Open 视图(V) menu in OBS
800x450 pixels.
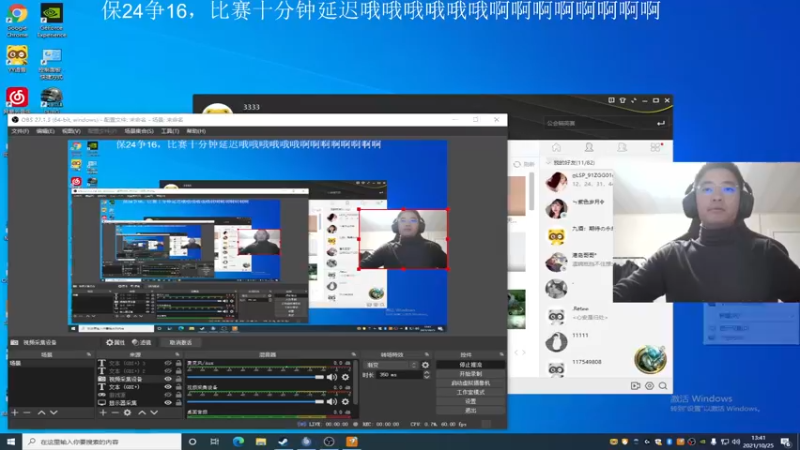pos(71,131)
